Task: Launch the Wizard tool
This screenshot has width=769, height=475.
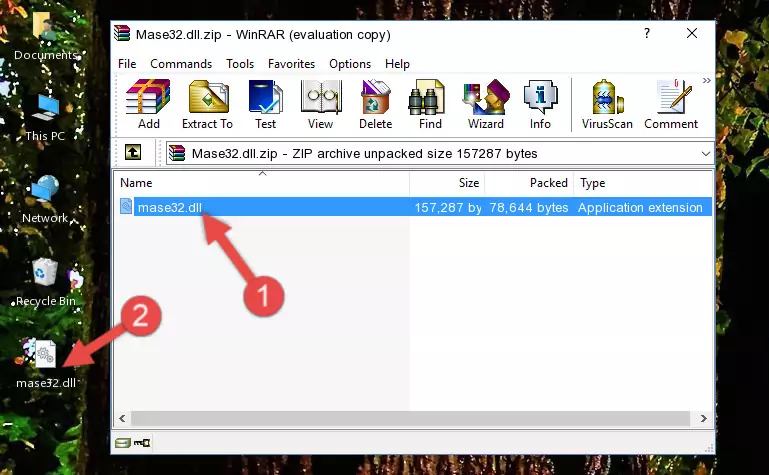Action: click(486, 104)
